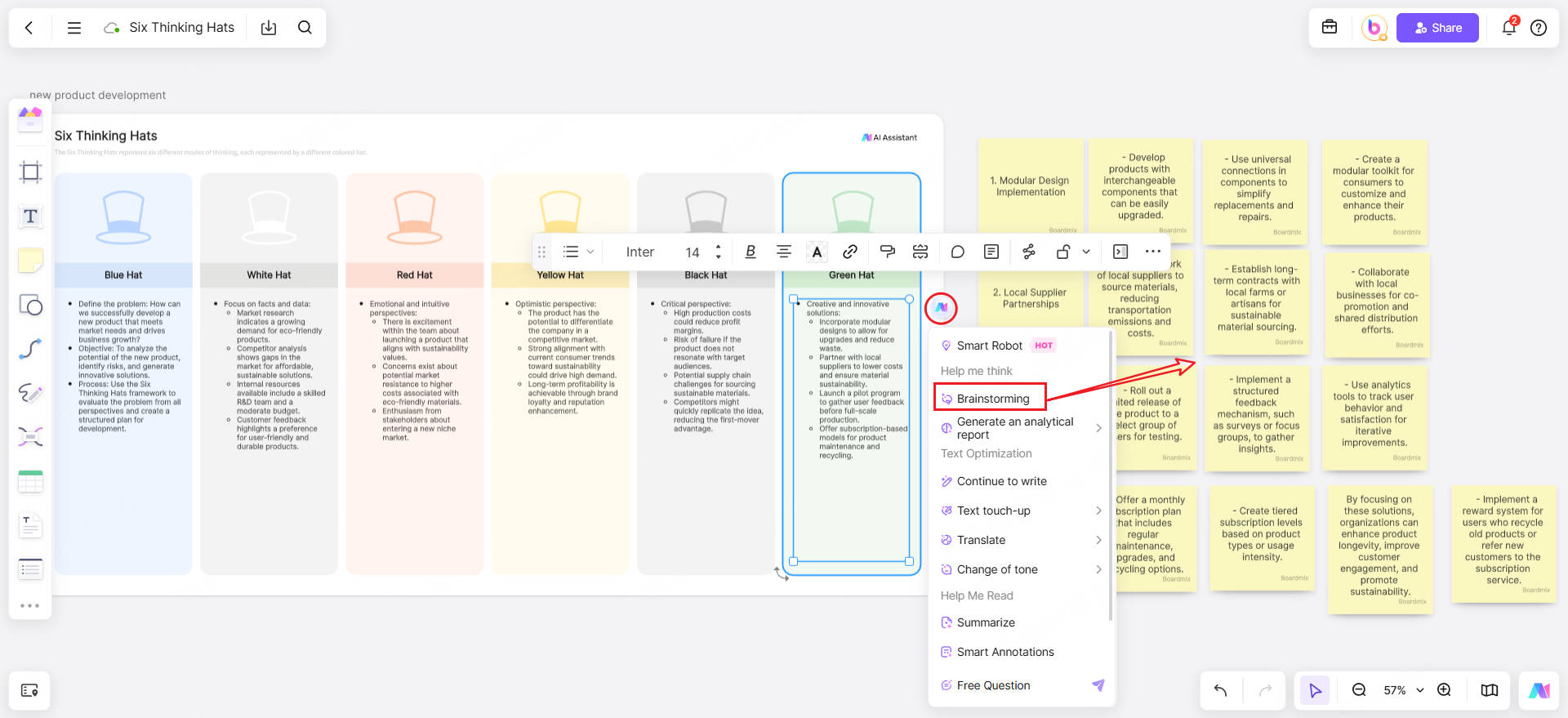Image resolution: width=1568 pixels, height=718 pixels.
Task: Open search with magnifier icon
Action: coord(305,28)
